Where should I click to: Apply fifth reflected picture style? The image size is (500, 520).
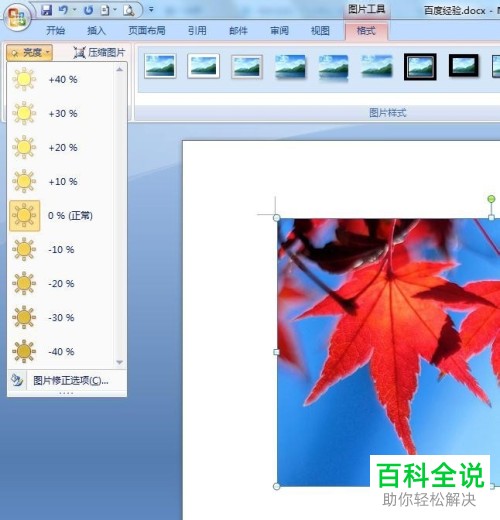[x=334, y=67]
